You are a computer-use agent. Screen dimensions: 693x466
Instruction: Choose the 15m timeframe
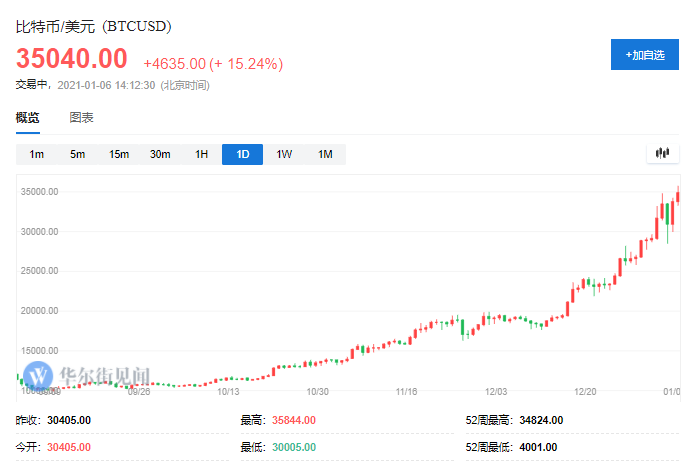coord(119,154)
